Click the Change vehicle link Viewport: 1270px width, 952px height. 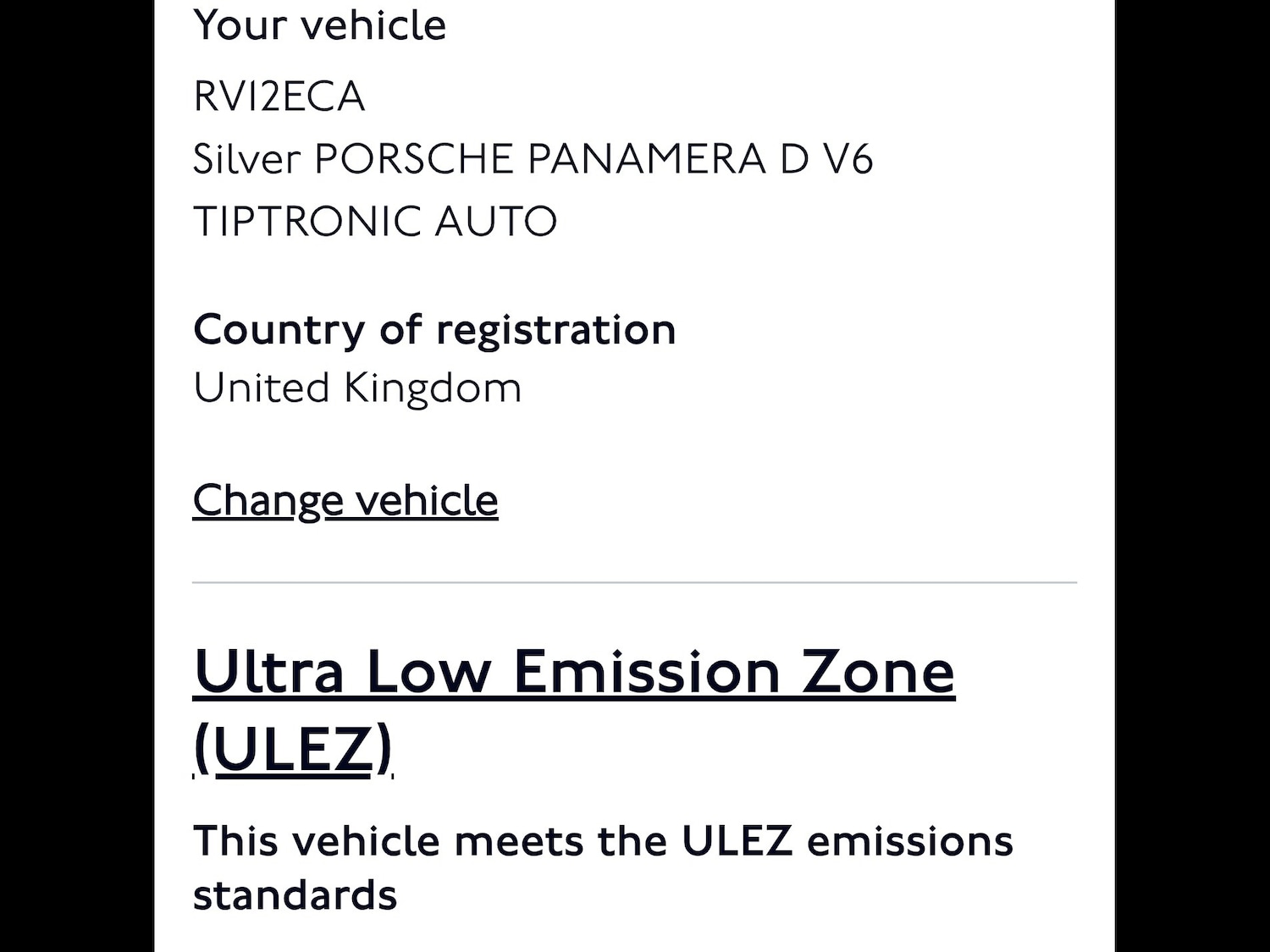tap(345, 500)
